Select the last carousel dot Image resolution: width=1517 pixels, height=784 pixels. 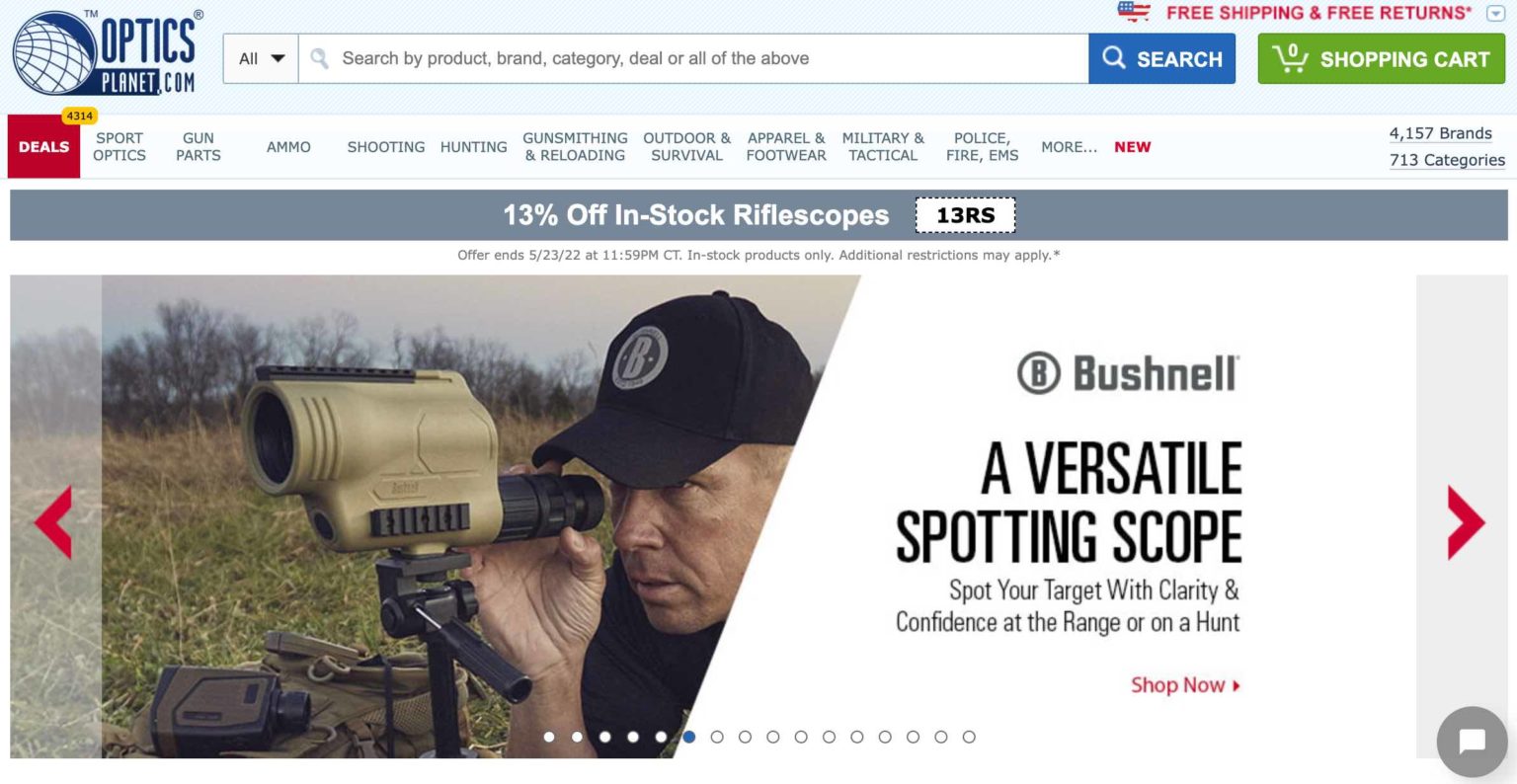(x=969, y=737)
